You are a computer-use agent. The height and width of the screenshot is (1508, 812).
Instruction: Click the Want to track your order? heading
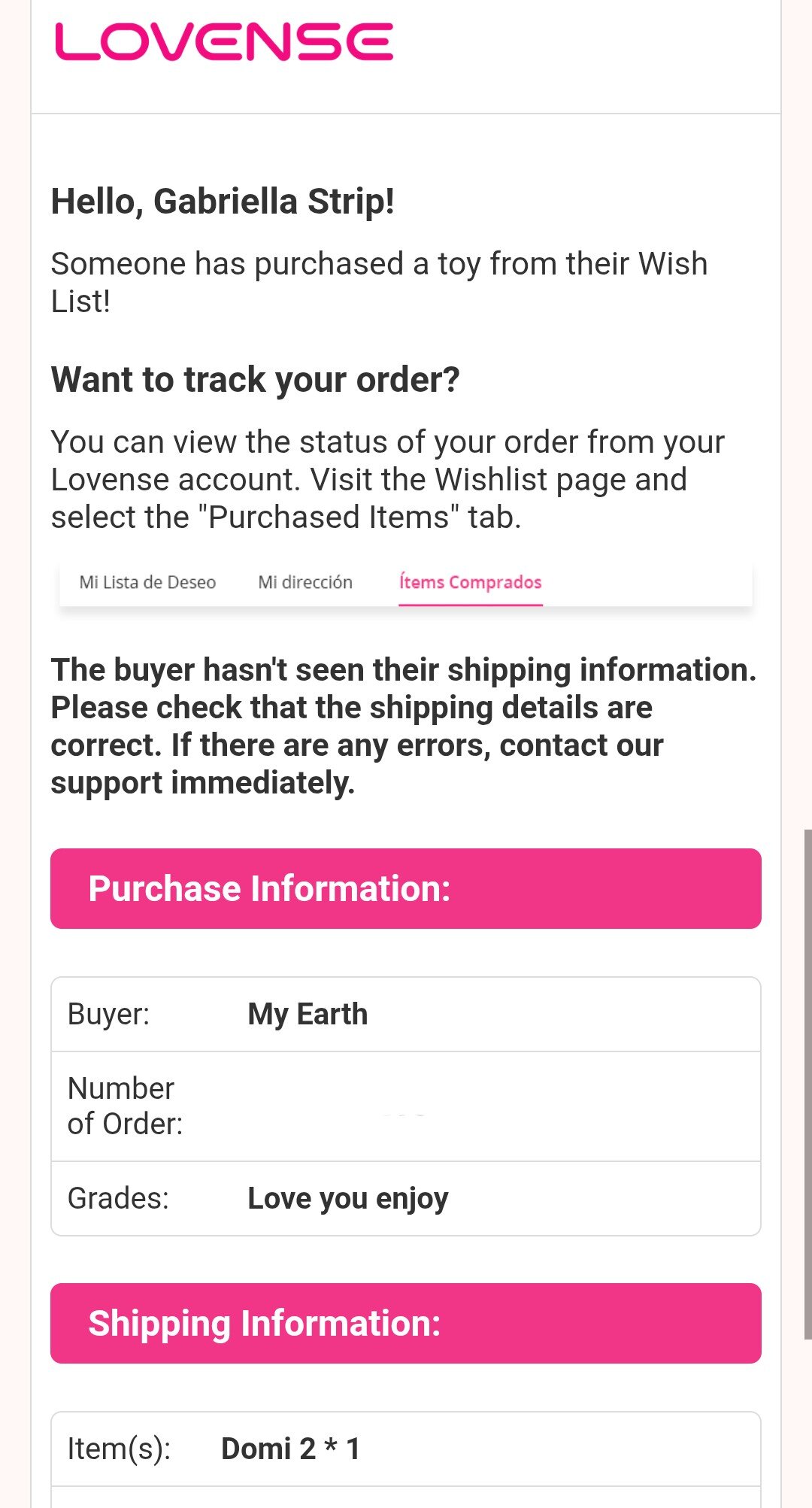click(x=255, y=379)
